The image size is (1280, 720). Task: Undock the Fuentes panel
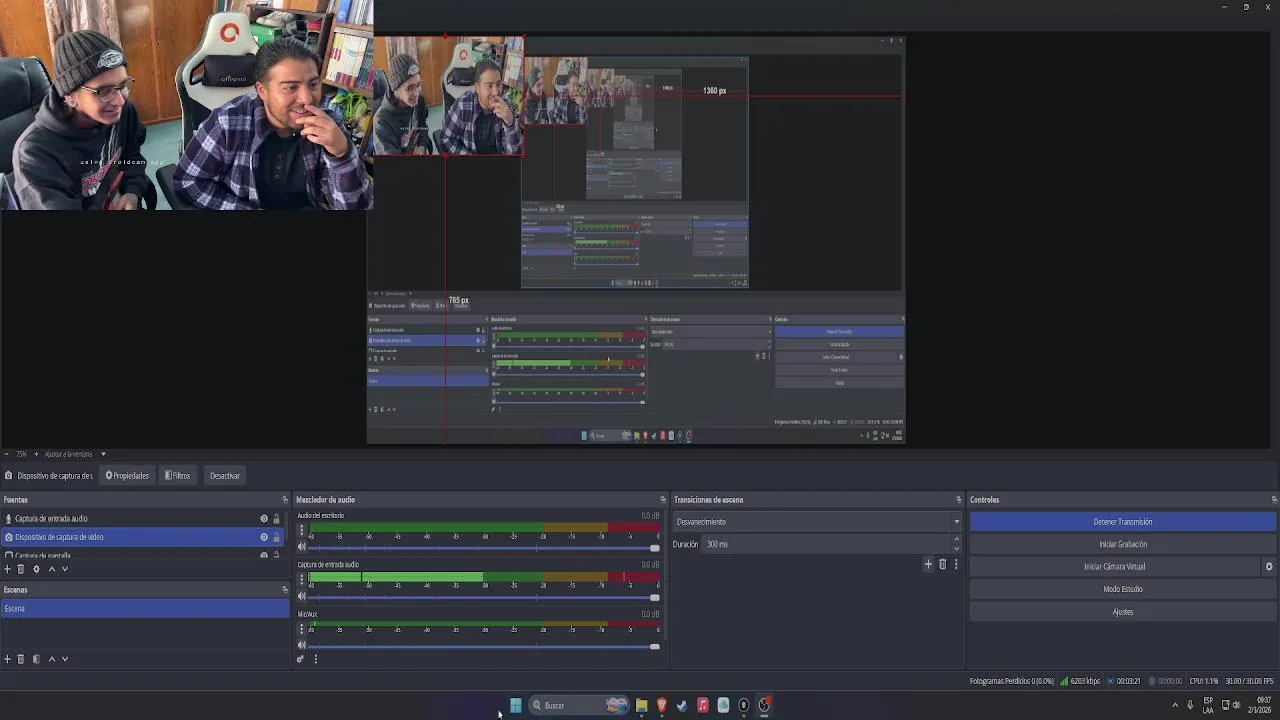click(x=285, y=500)
